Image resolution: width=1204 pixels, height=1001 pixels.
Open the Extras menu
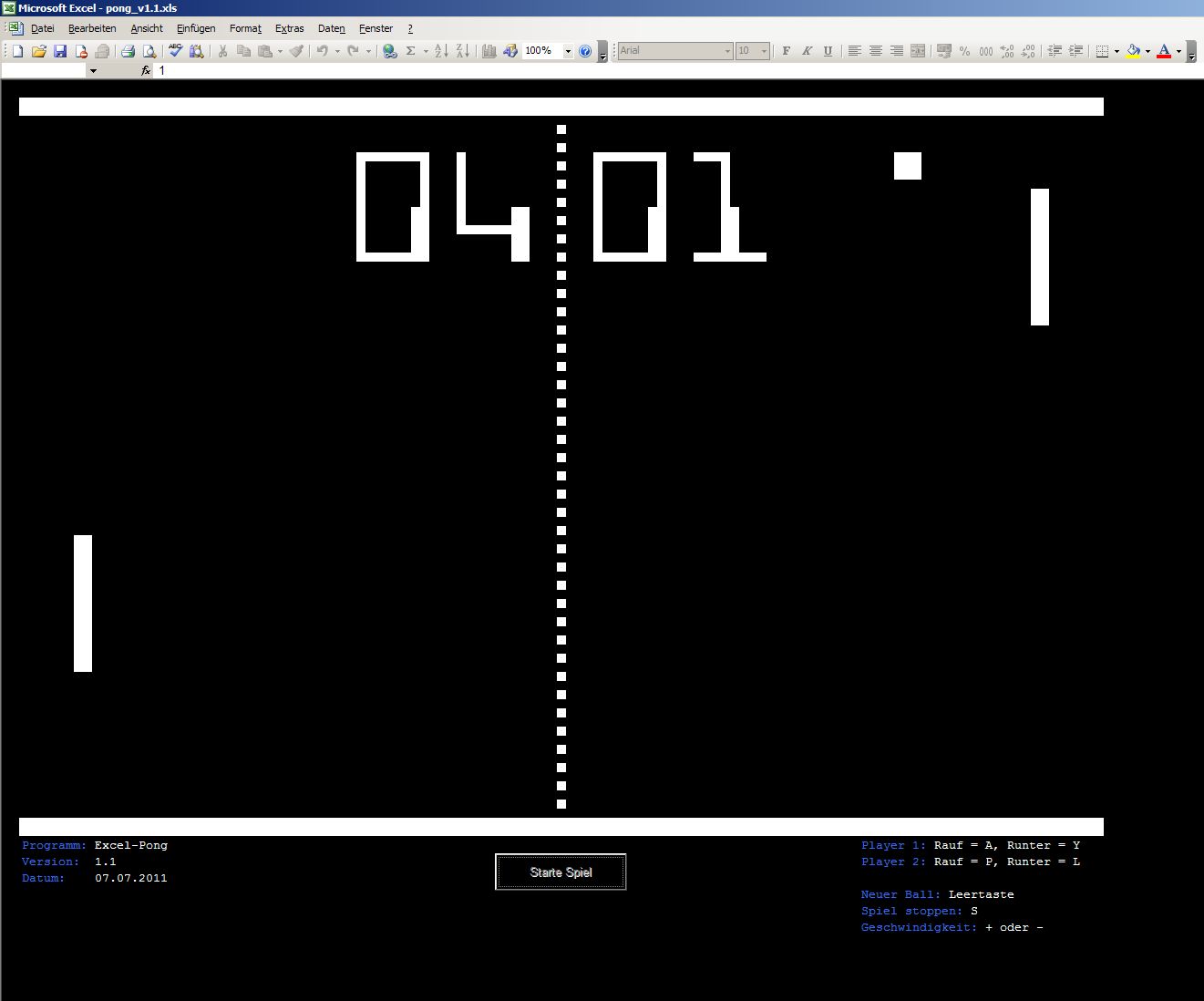(x=289, y=28)
